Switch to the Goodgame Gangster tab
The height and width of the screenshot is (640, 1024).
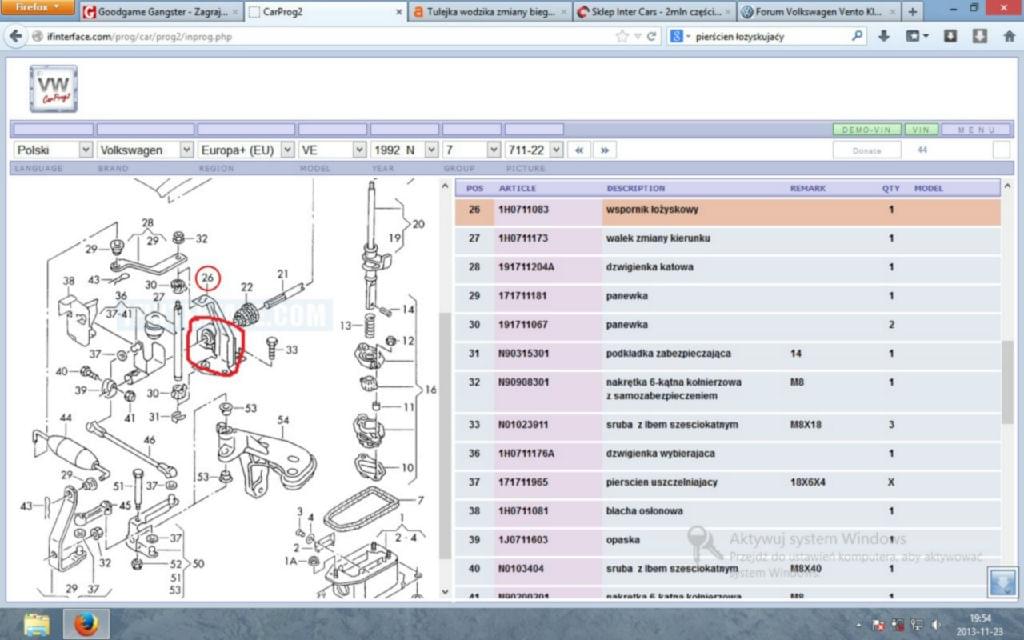coord(161,12)
